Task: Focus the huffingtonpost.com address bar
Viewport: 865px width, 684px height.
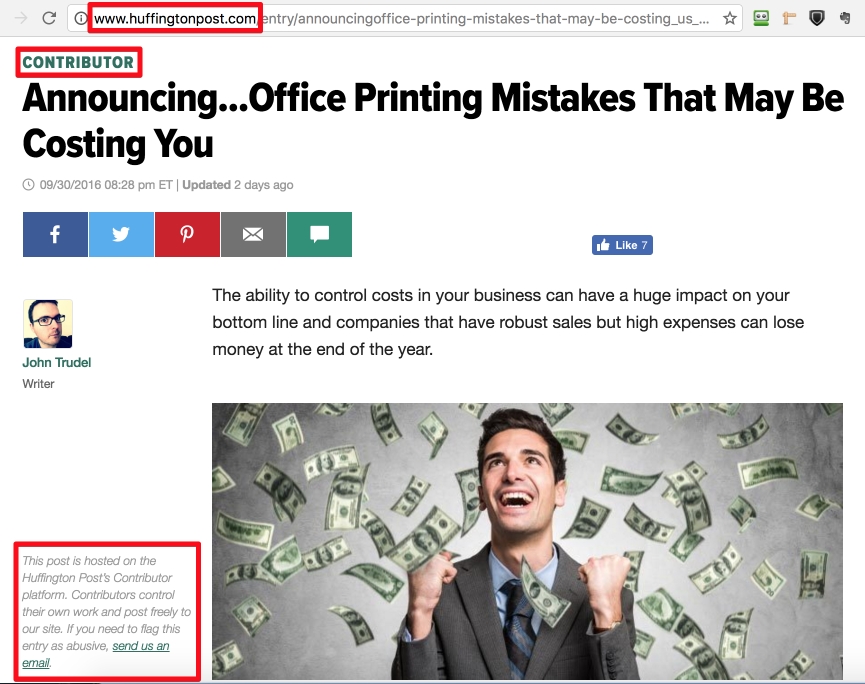Action: (x=405, y=18)
